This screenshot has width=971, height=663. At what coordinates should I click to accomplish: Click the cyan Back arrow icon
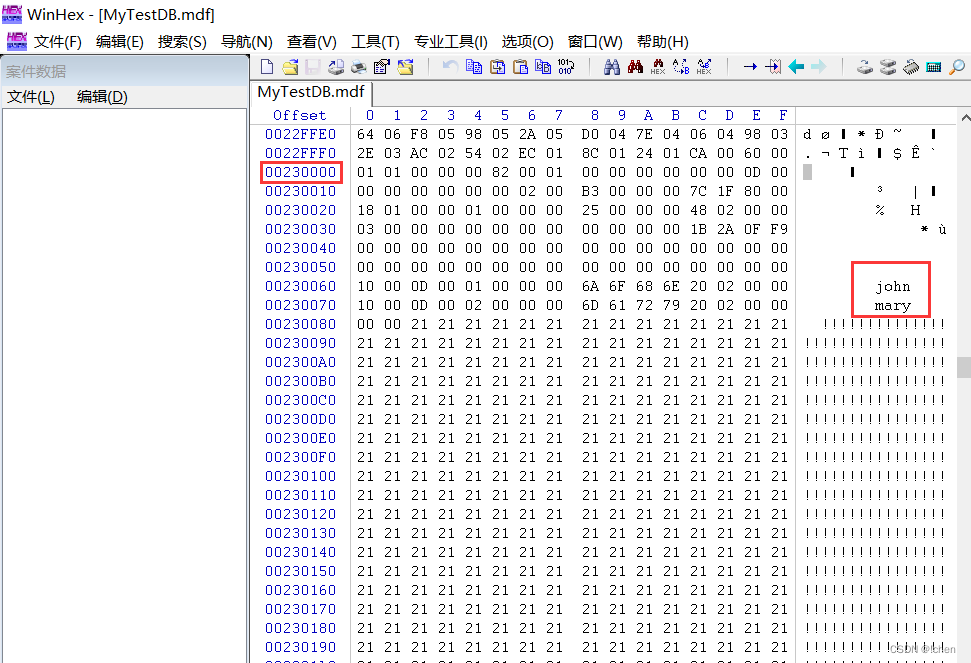click(796, 67)
